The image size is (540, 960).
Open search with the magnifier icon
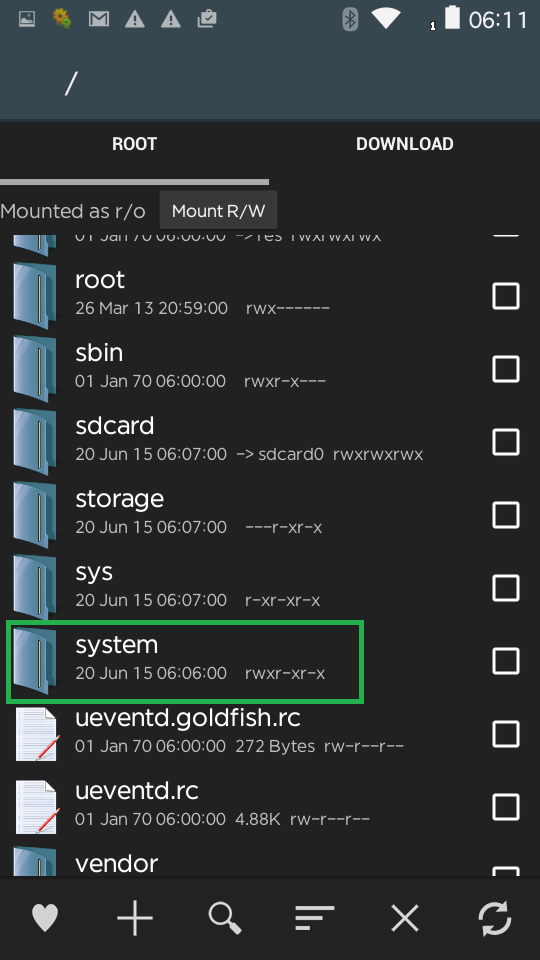coord(225,918)
